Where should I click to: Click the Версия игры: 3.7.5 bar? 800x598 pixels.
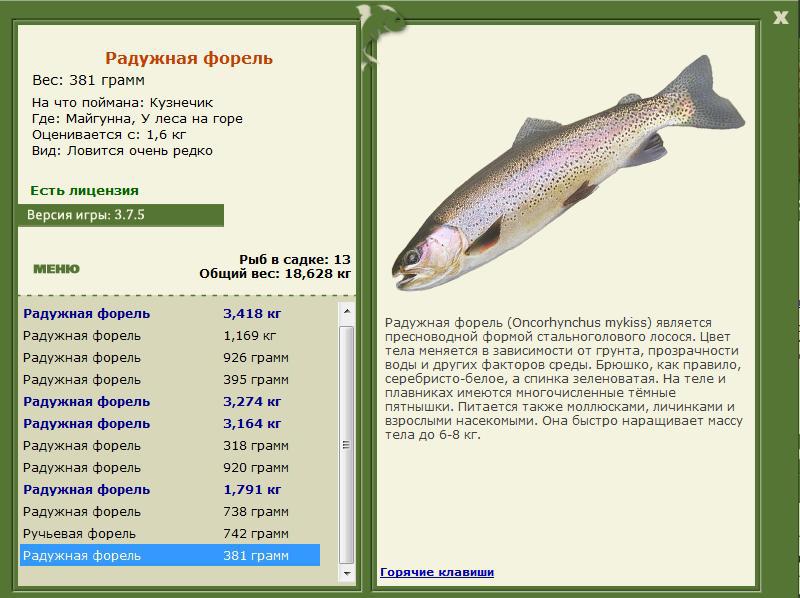[121, 215]
